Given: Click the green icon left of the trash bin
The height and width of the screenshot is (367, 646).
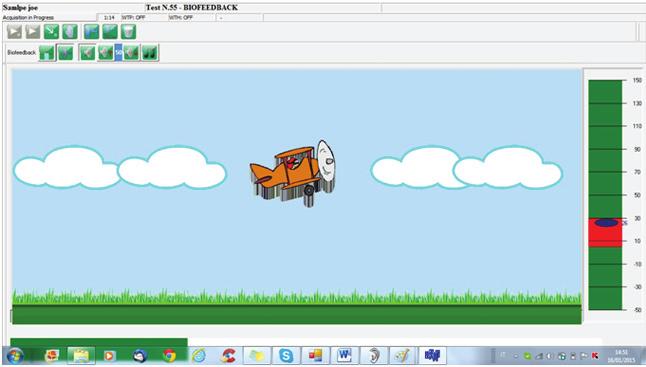Looking at the screenshot, I should [110, 32].
